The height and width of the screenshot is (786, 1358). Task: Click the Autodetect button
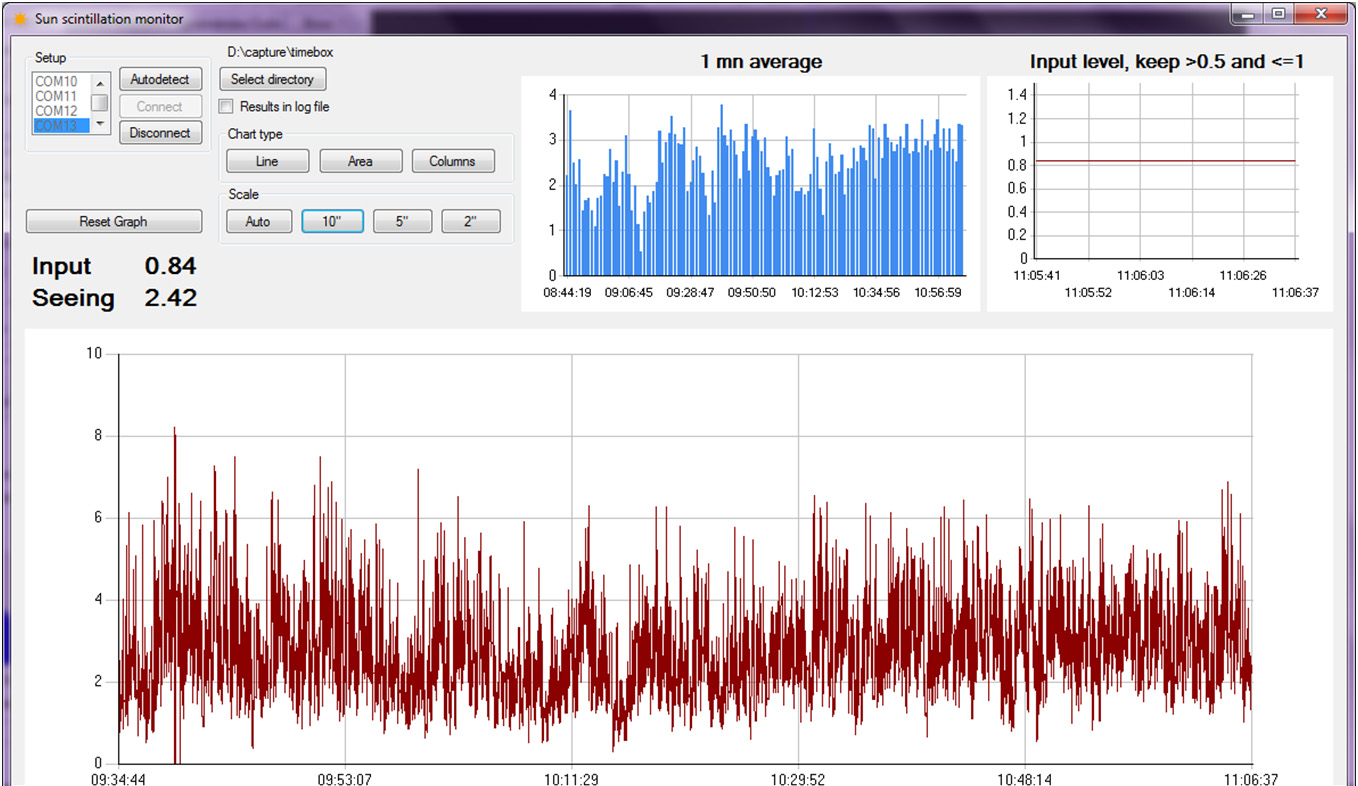(161, 79)
